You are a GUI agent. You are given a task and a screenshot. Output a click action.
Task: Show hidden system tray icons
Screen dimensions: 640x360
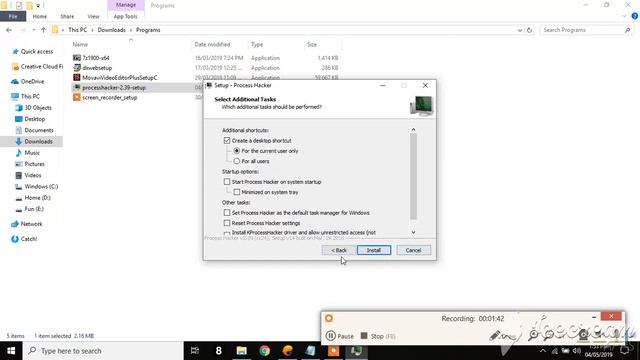pyautogui.click(x=542, y=351)
